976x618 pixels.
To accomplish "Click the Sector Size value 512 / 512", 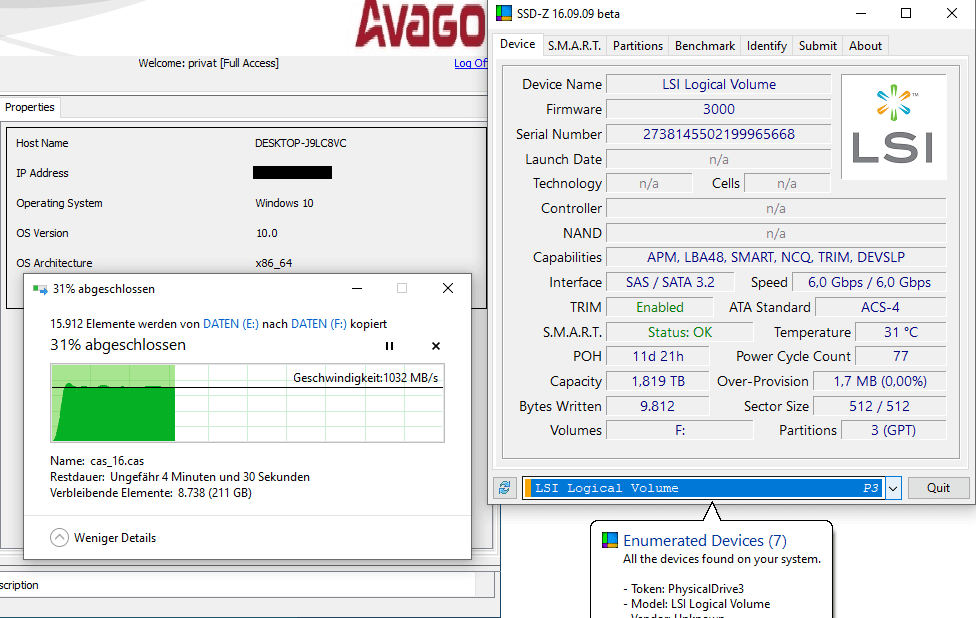I will 880,406.
